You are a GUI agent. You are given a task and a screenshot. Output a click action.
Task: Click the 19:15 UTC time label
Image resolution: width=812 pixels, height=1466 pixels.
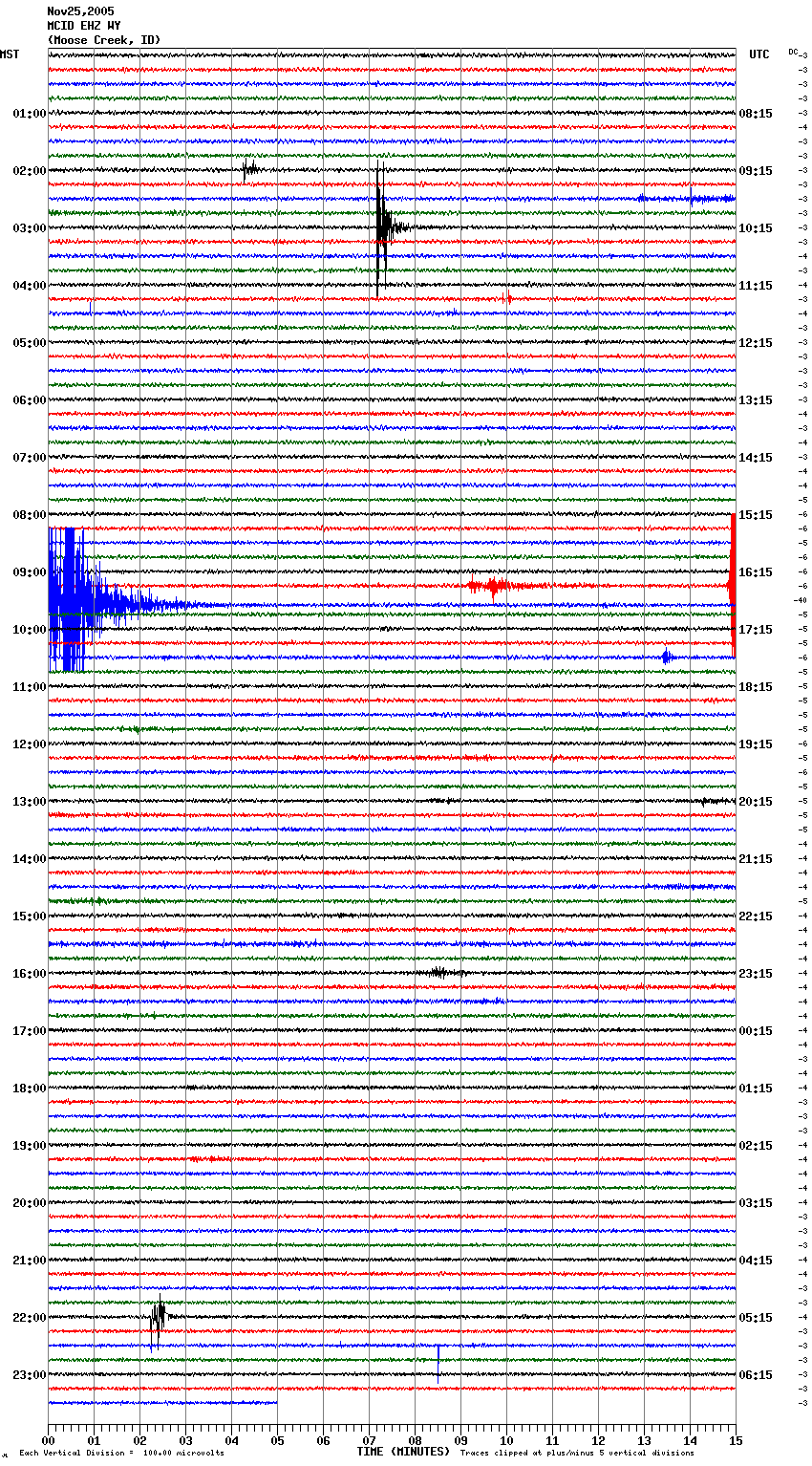(756, 744)
